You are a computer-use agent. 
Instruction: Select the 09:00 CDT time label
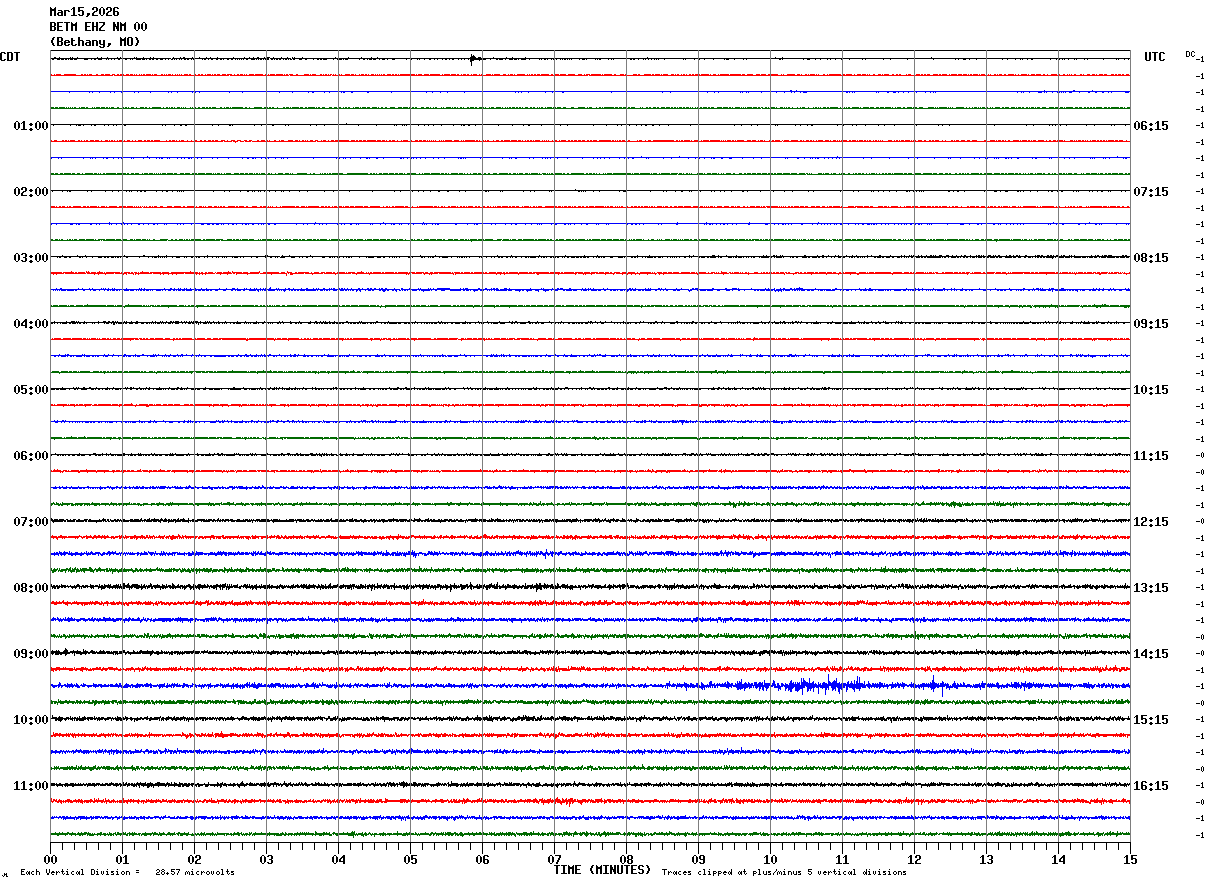click(x=31, y=653)
